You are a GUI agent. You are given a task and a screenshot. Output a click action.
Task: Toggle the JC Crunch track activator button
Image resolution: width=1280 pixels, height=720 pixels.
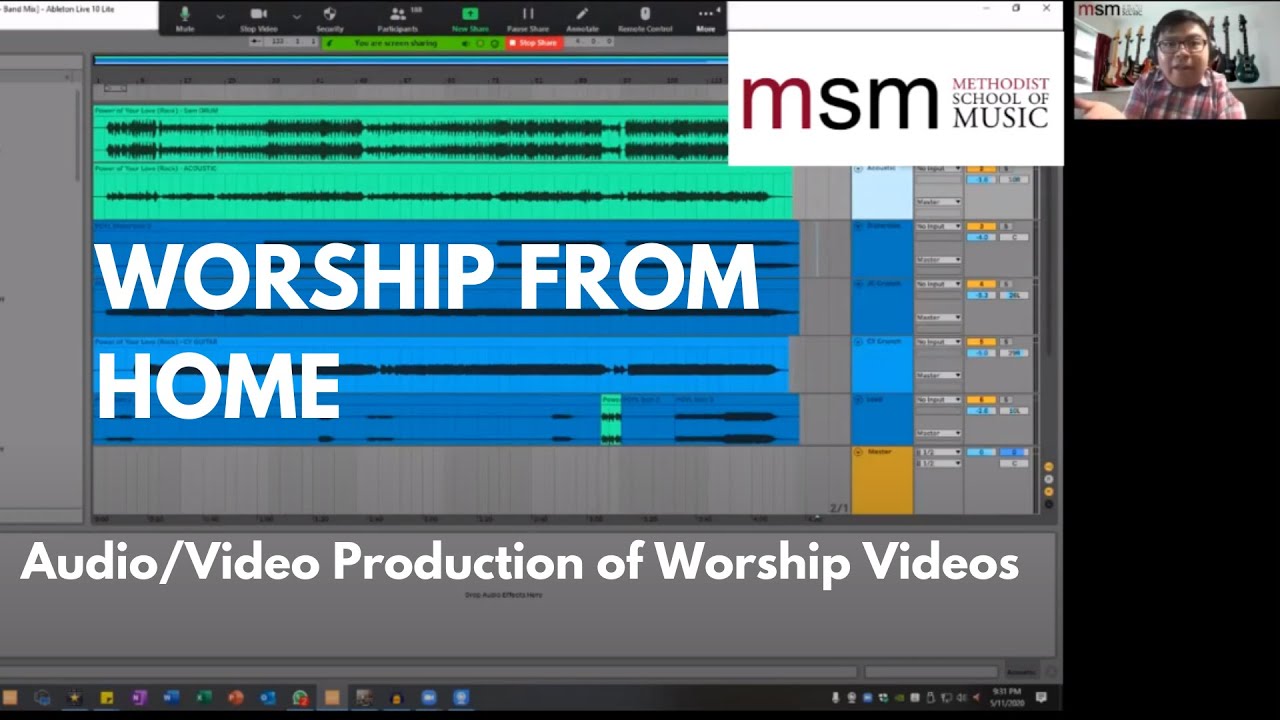(x=981, y=284)
